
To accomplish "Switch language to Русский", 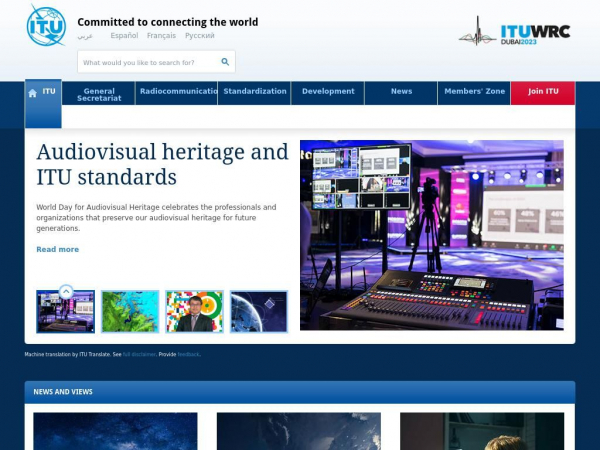I will (x=200, y=36).
